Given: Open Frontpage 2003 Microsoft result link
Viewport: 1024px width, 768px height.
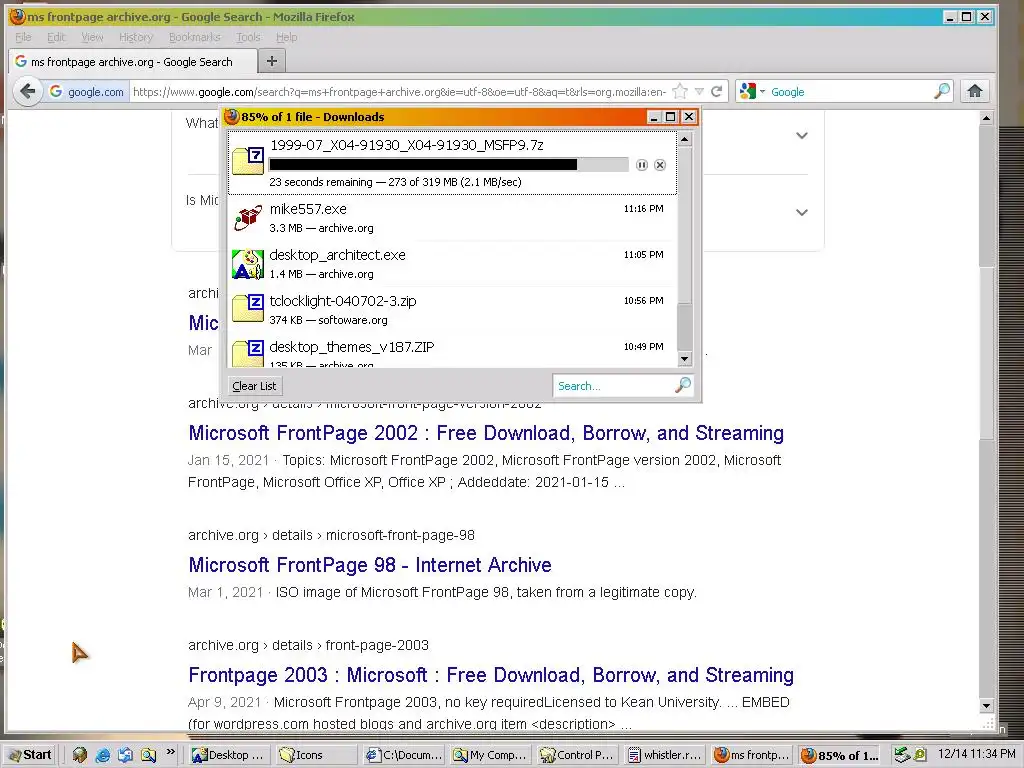Looking at the screenshot, I should [491, 675].
